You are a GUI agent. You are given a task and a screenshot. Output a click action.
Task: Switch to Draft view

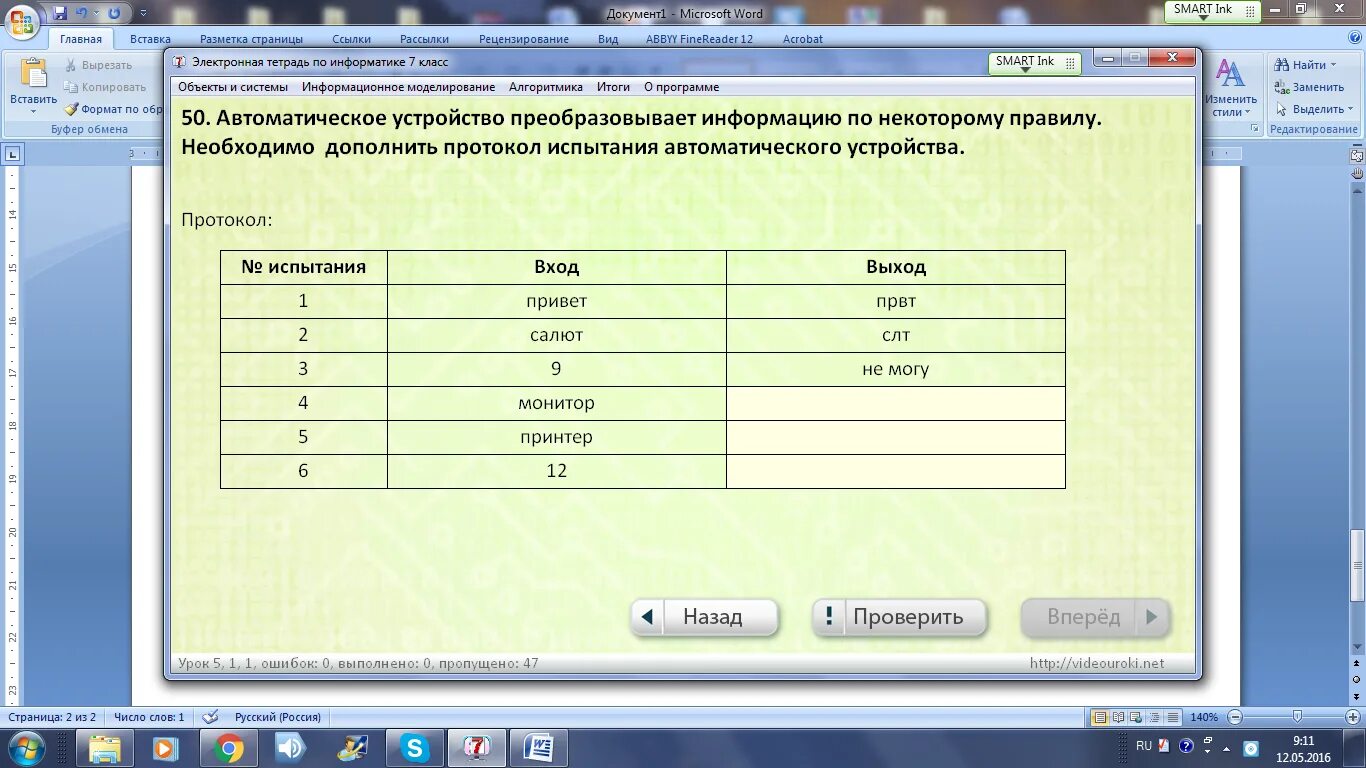tap(1173, 717)
